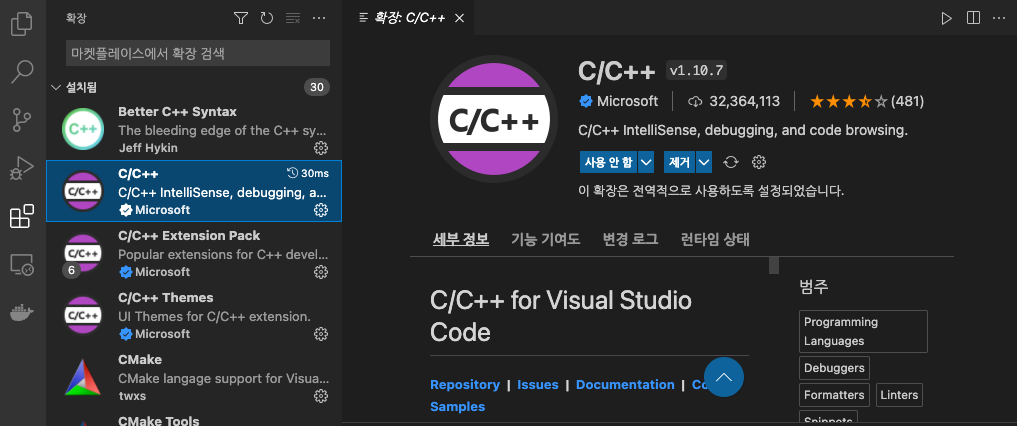Click the Programming Languages category tag
Viewport: 1017px width, 426px height.
pyautogui.click(x=863, y=331)
